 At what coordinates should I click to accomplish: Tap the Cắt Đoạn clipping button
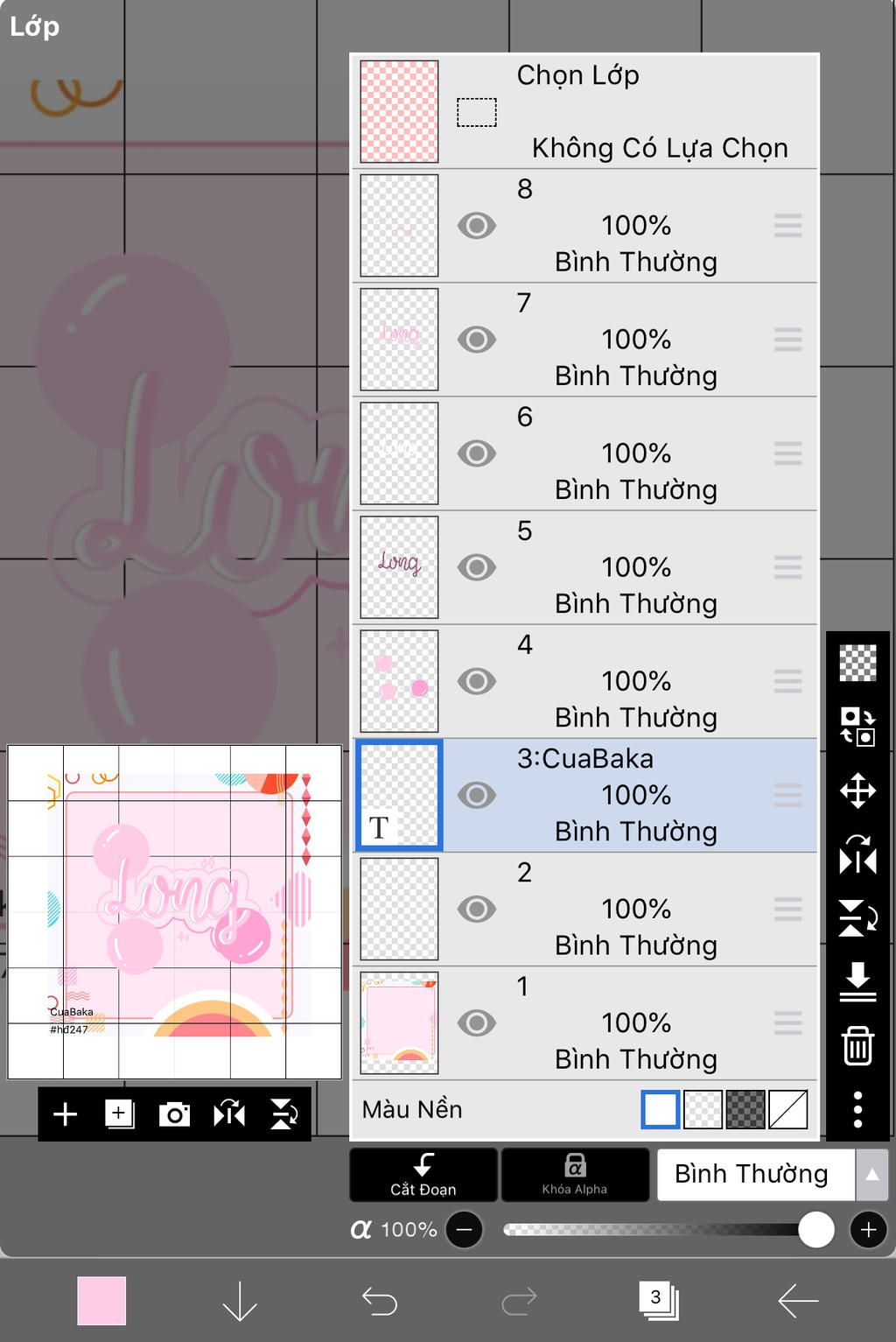click(x=423, y=1175)
